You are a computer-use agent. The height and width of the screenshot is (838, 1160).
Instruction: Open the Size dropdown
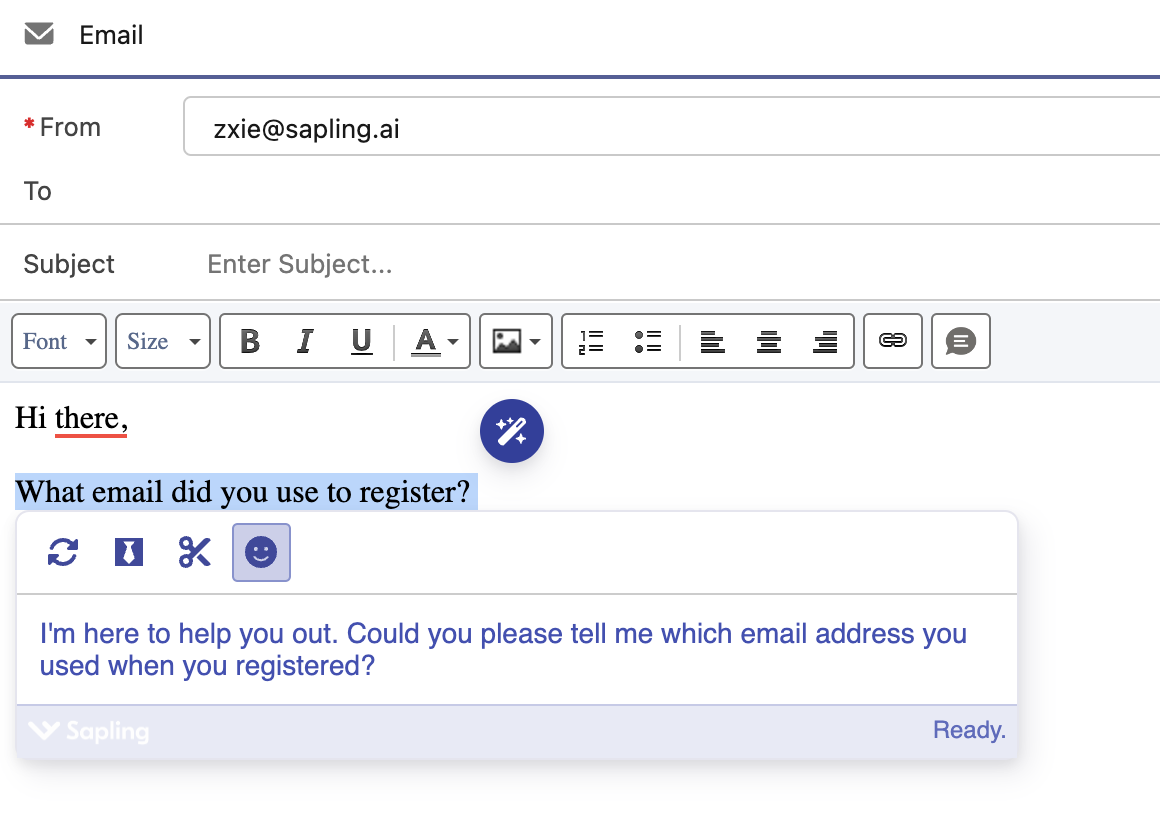point(163,341)
